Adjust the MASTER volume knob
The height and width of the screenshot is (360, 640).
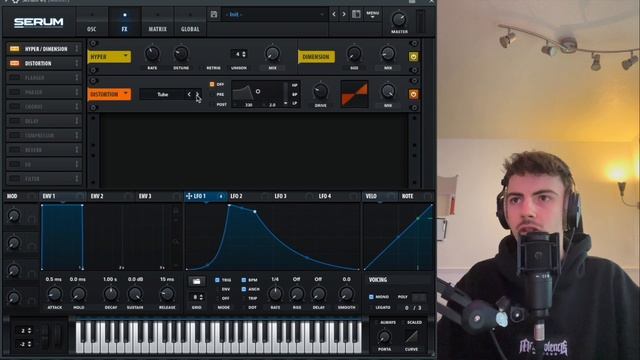399,19
